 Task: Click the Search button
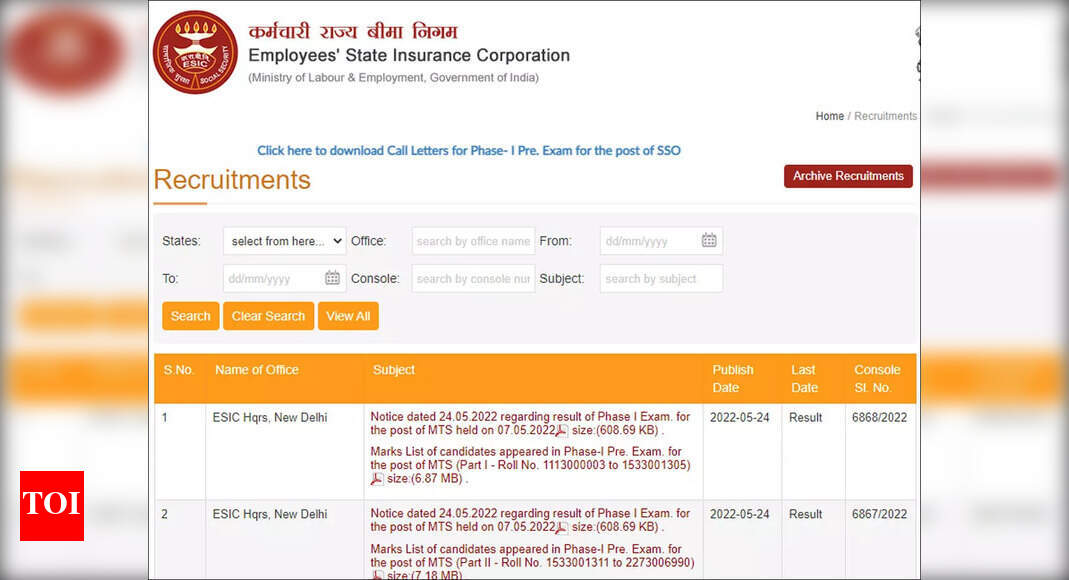tap(190, 315)
